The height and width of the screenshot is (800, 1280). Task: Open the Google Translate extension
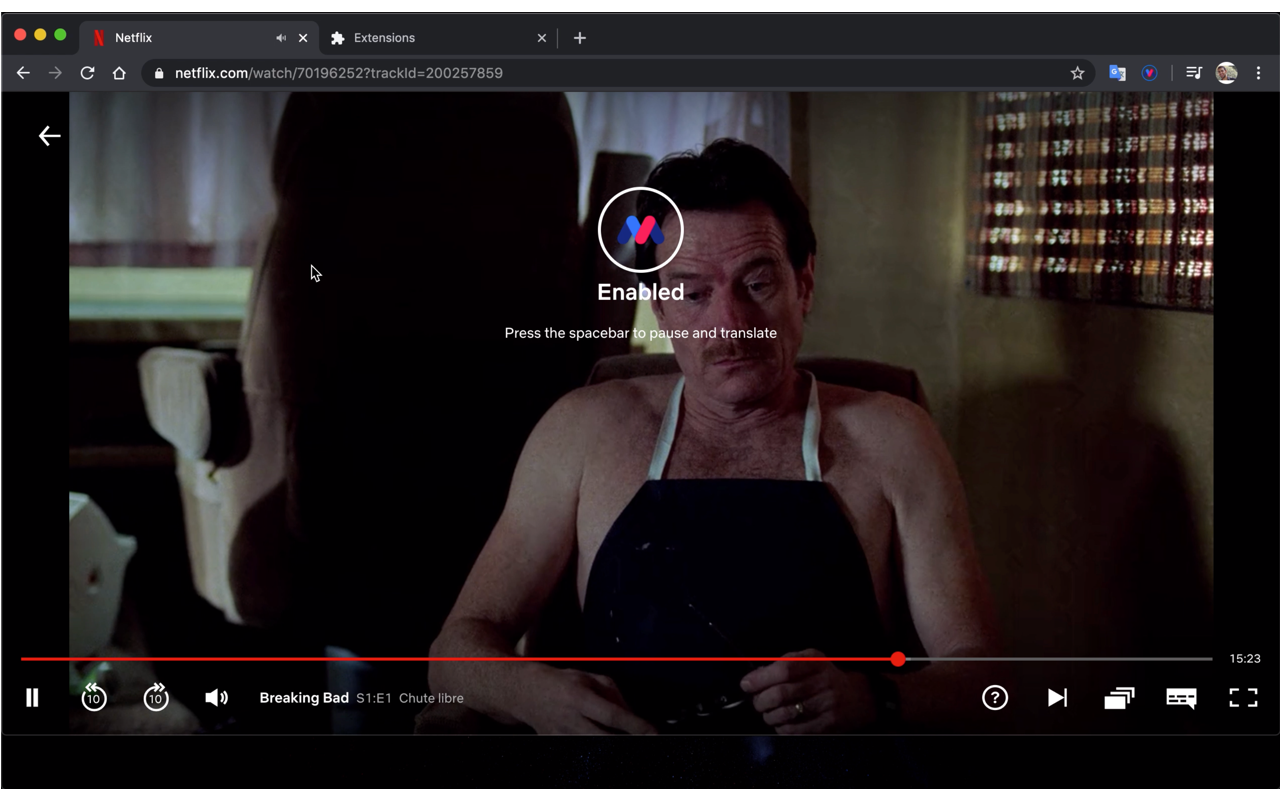tap(1118, 73)
